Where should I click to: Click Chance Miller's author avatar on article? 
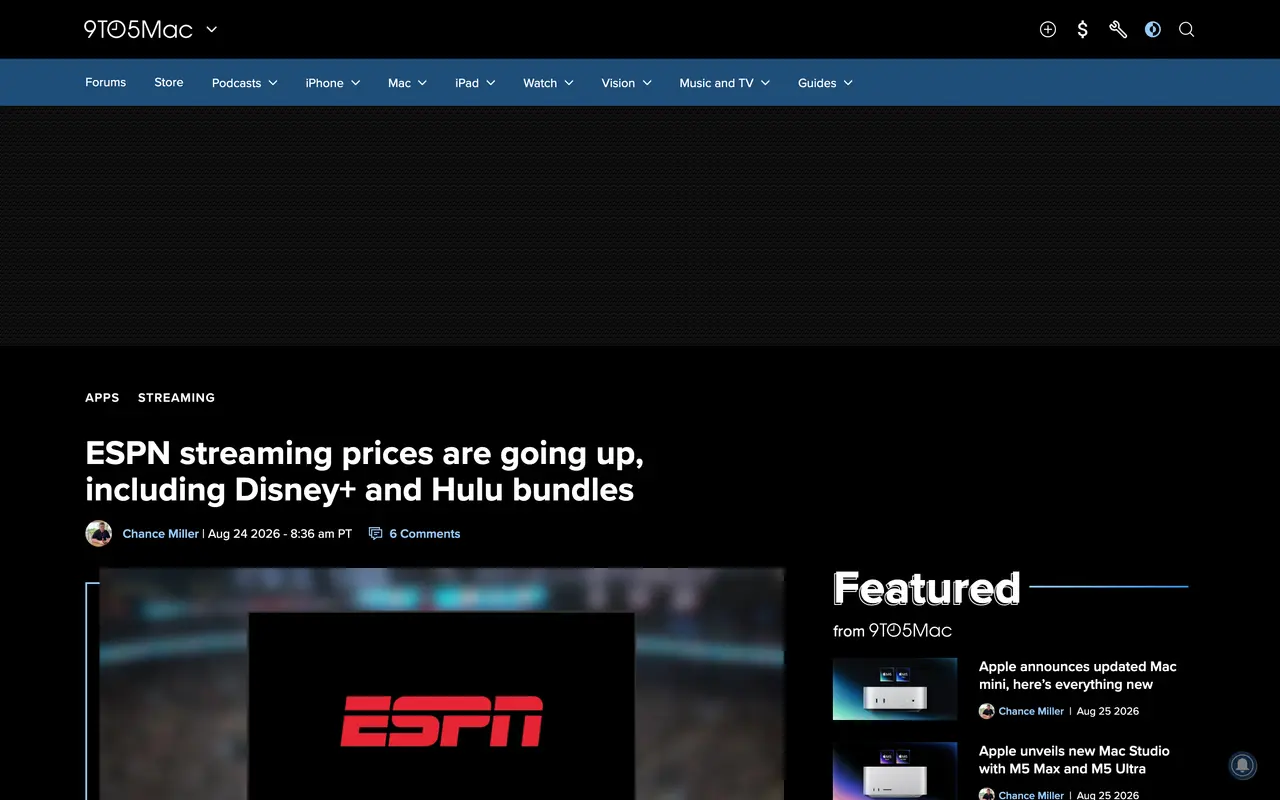point(98,533)
